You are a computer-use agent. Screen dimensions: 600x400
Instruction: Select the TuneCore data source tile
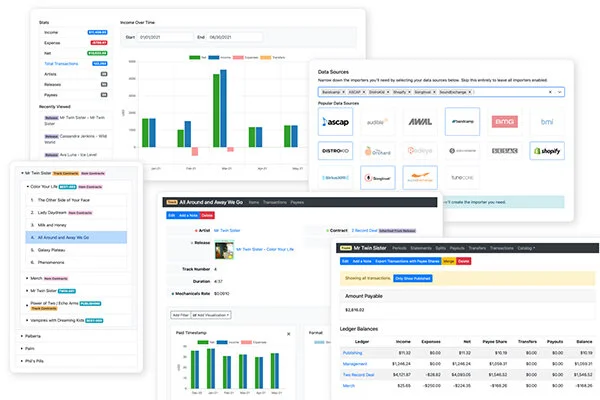462,178
